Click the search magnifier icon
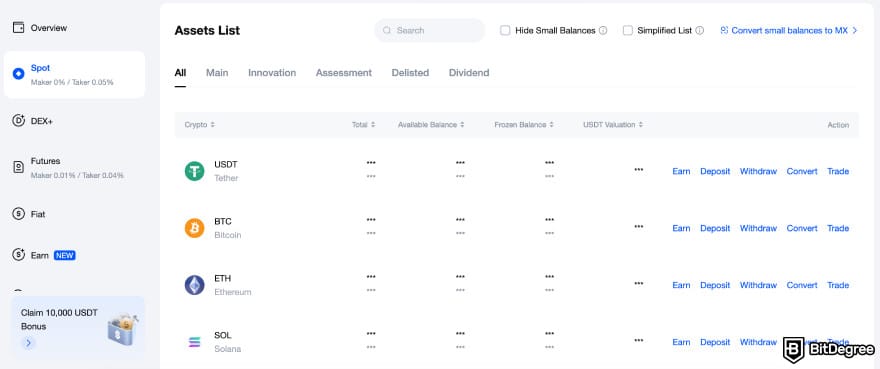 coord(387,30)
